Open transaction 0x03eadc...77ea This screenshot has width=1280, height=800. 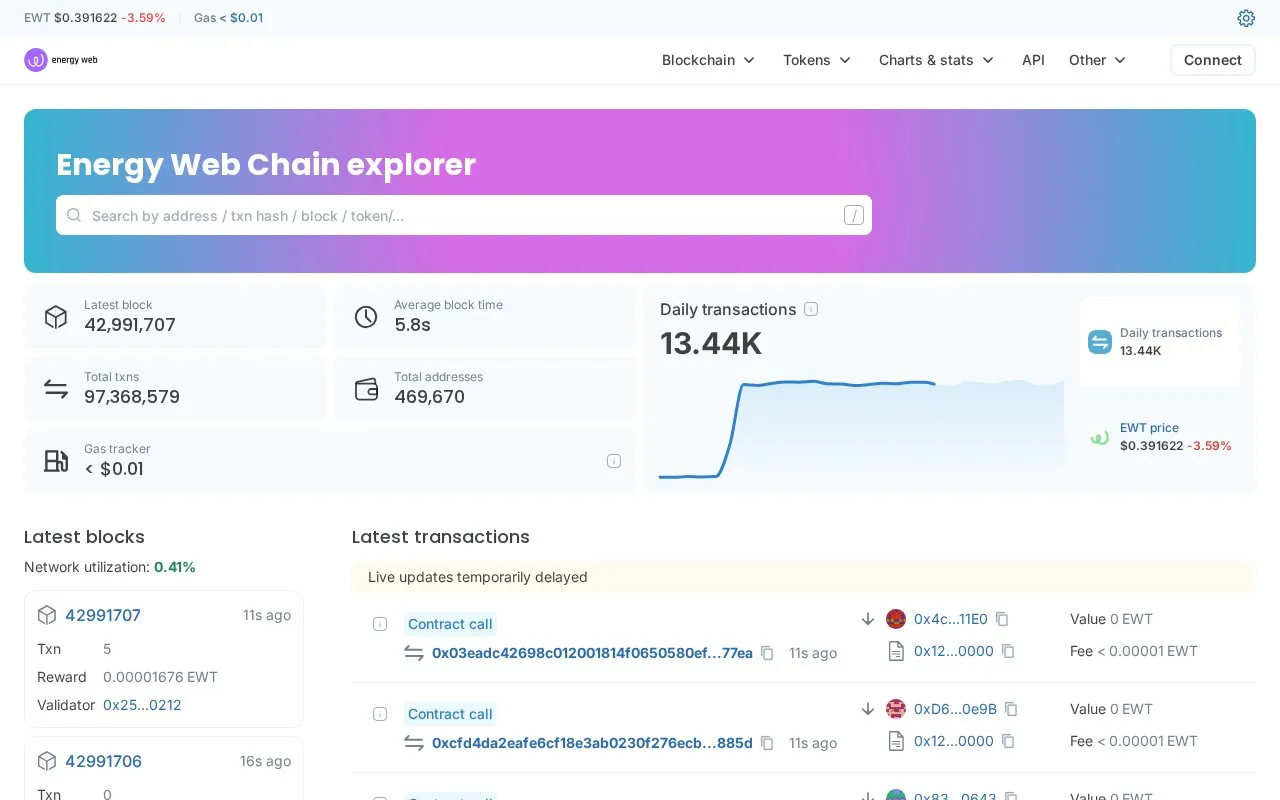592,653
